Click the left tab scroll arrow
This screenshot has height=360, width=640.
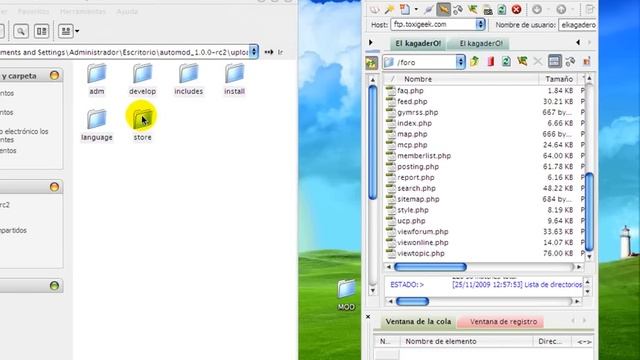[578, 42]
